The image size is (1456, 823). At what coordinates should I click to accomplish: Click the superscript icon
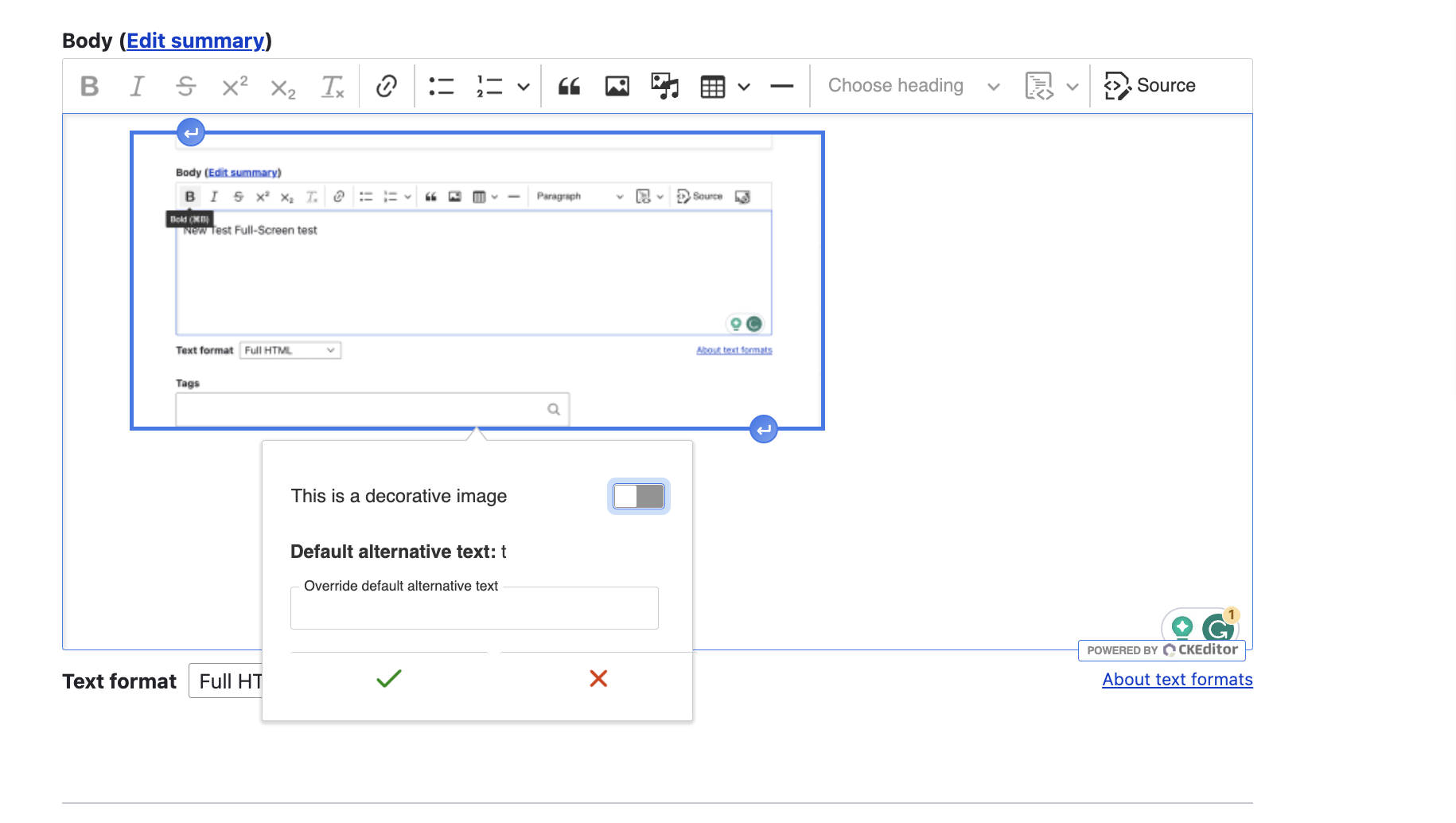(x=235, y=86)
